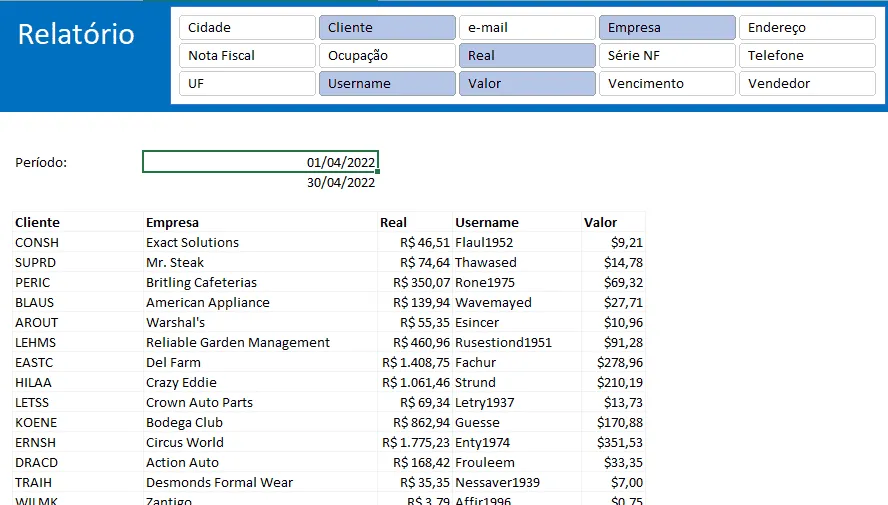The image size is (888, 505).
Task: Toggle the Endereço slicer button
Action: pyautogui.click(x=806, y=27)
